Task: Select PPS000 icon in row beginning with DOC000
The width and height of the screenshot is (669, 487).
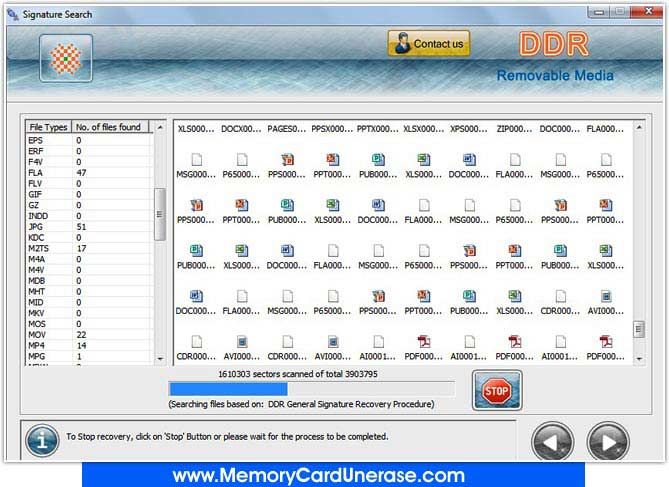Action: click(378, 296)
